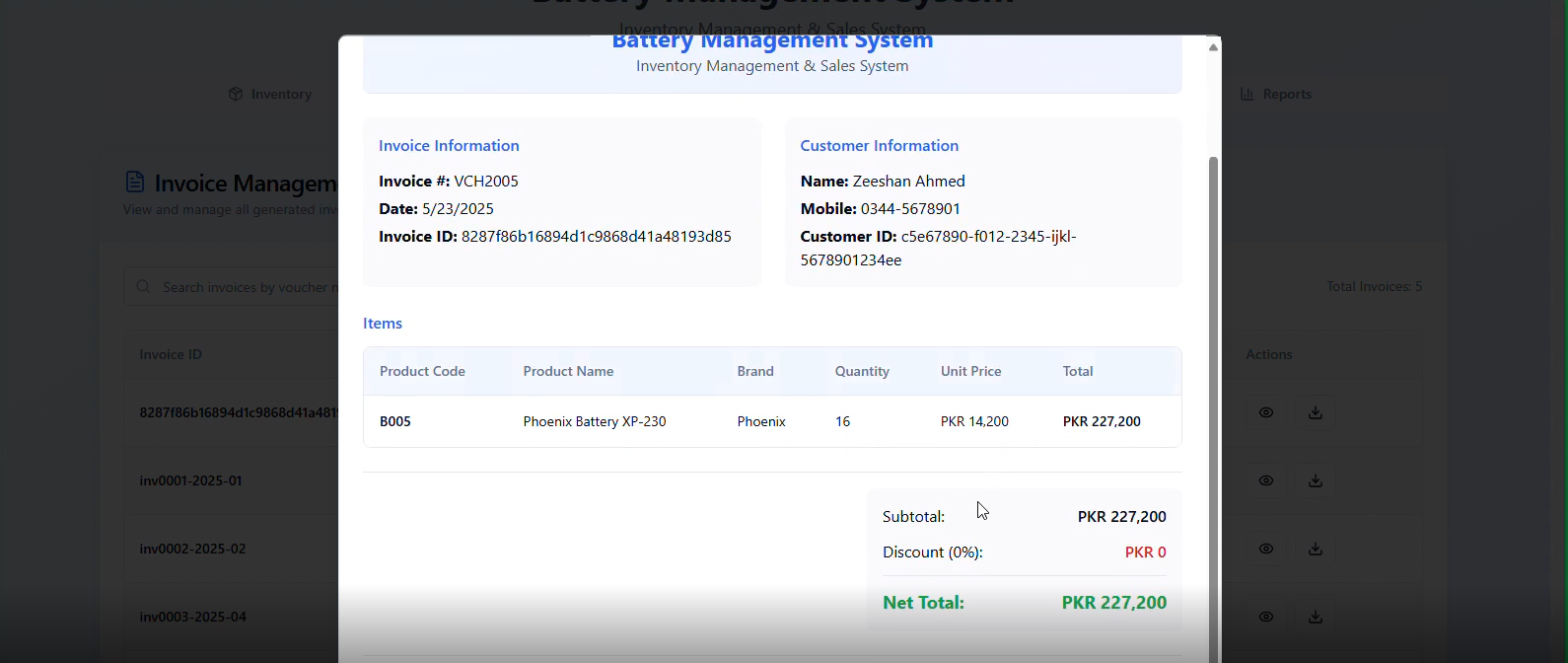Click the Items section heading

coord(383,324)
